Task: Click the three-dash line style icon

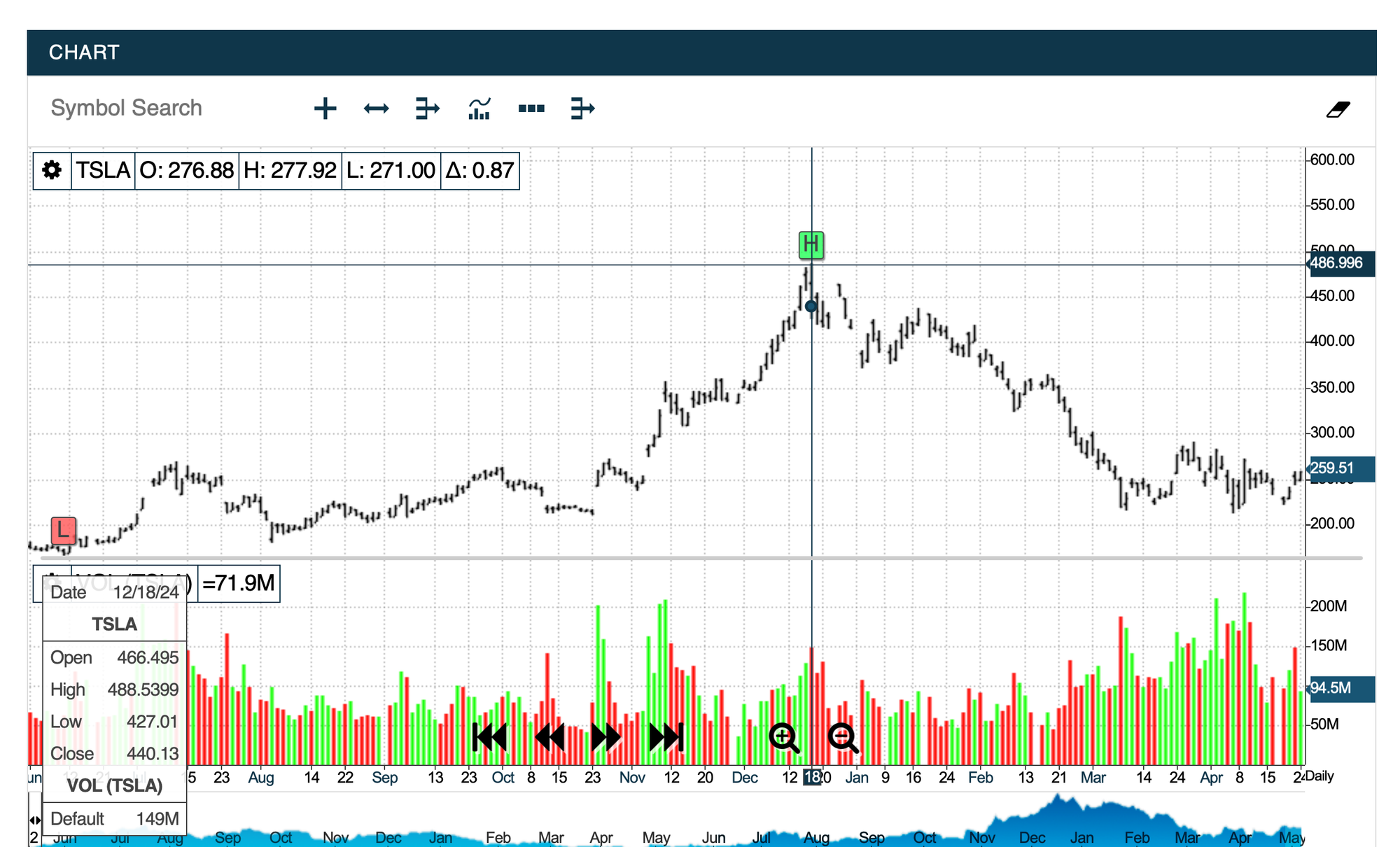Action: pos(531,108)
